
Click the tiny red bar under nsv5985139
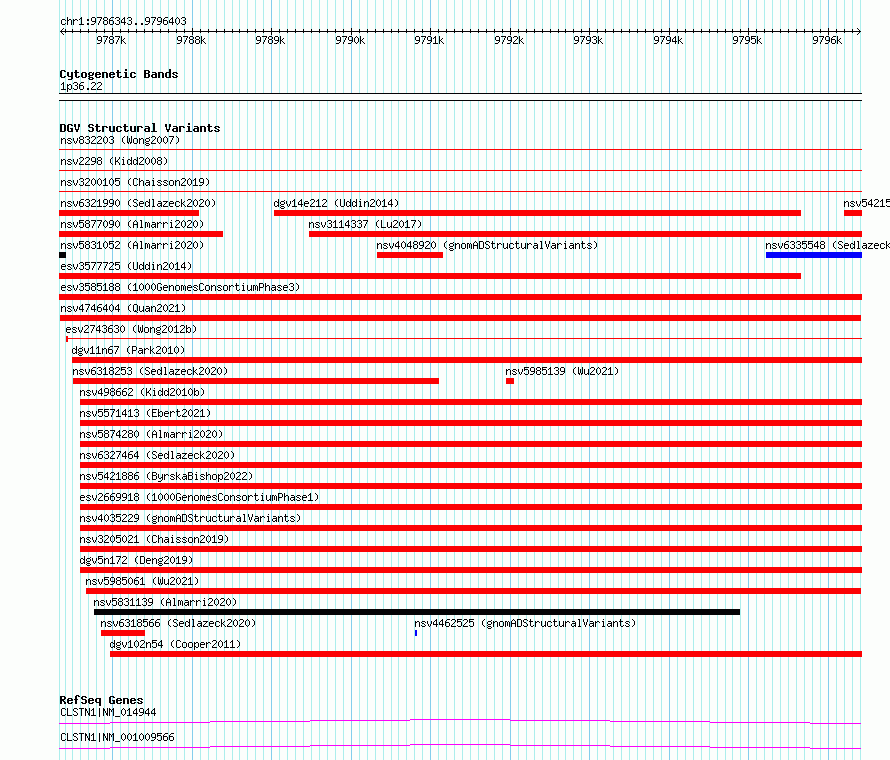[510, 381]
